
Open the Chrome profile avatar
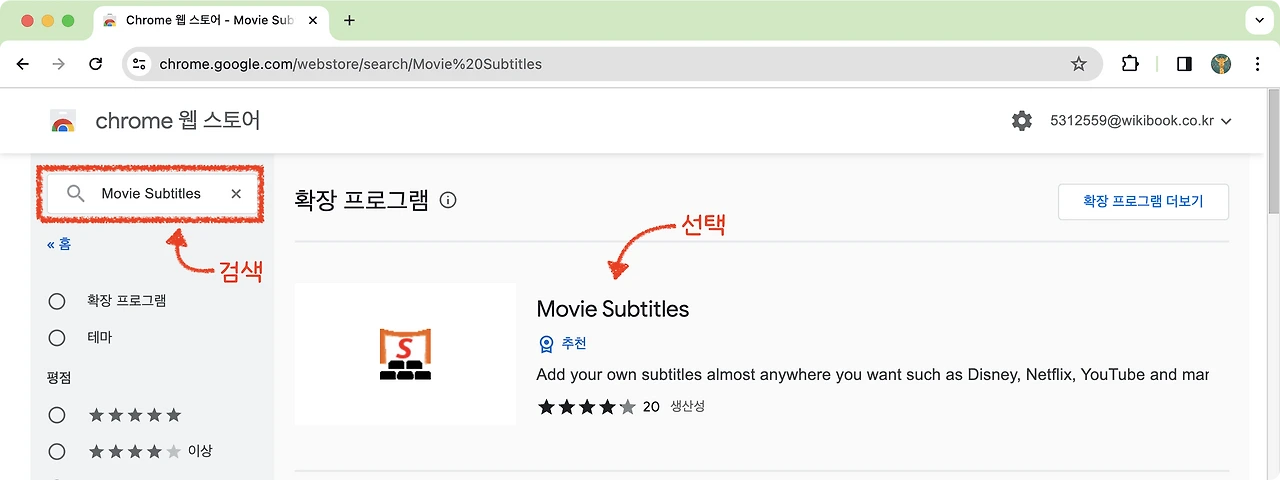tap(1221, 64)
